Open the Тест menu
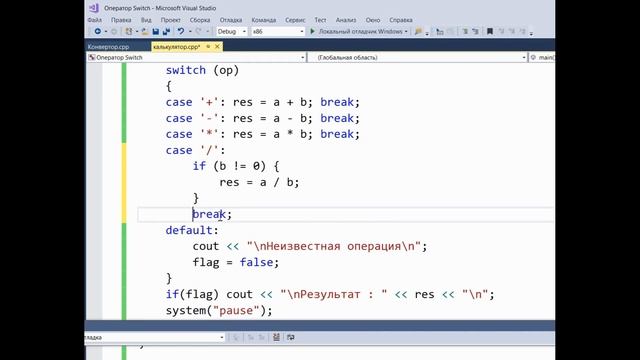640x360 pixels. pyautogui.click(x=320, y=20)
